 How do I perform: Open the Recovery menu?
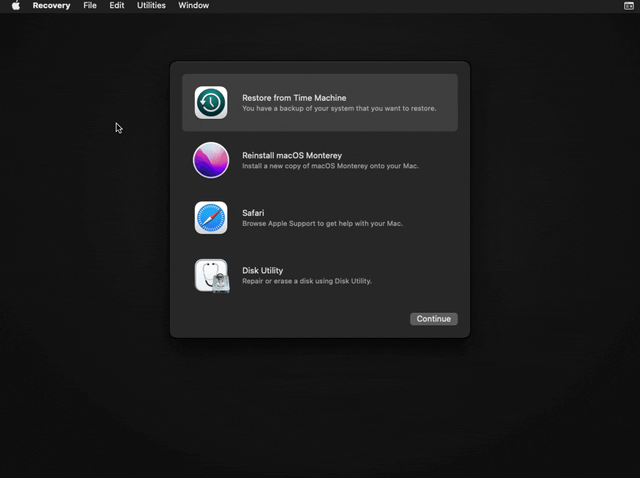(51, 6)
